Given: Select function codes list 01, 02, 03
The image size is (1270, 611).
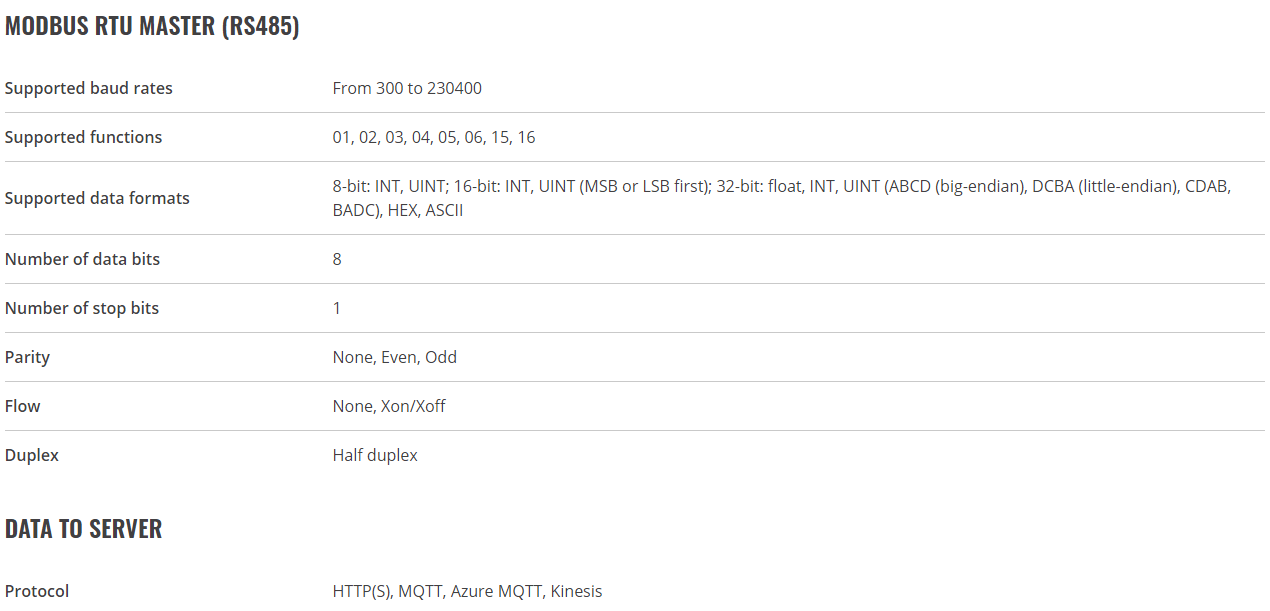Looking at the screenshot, I should tap(434, 137).
